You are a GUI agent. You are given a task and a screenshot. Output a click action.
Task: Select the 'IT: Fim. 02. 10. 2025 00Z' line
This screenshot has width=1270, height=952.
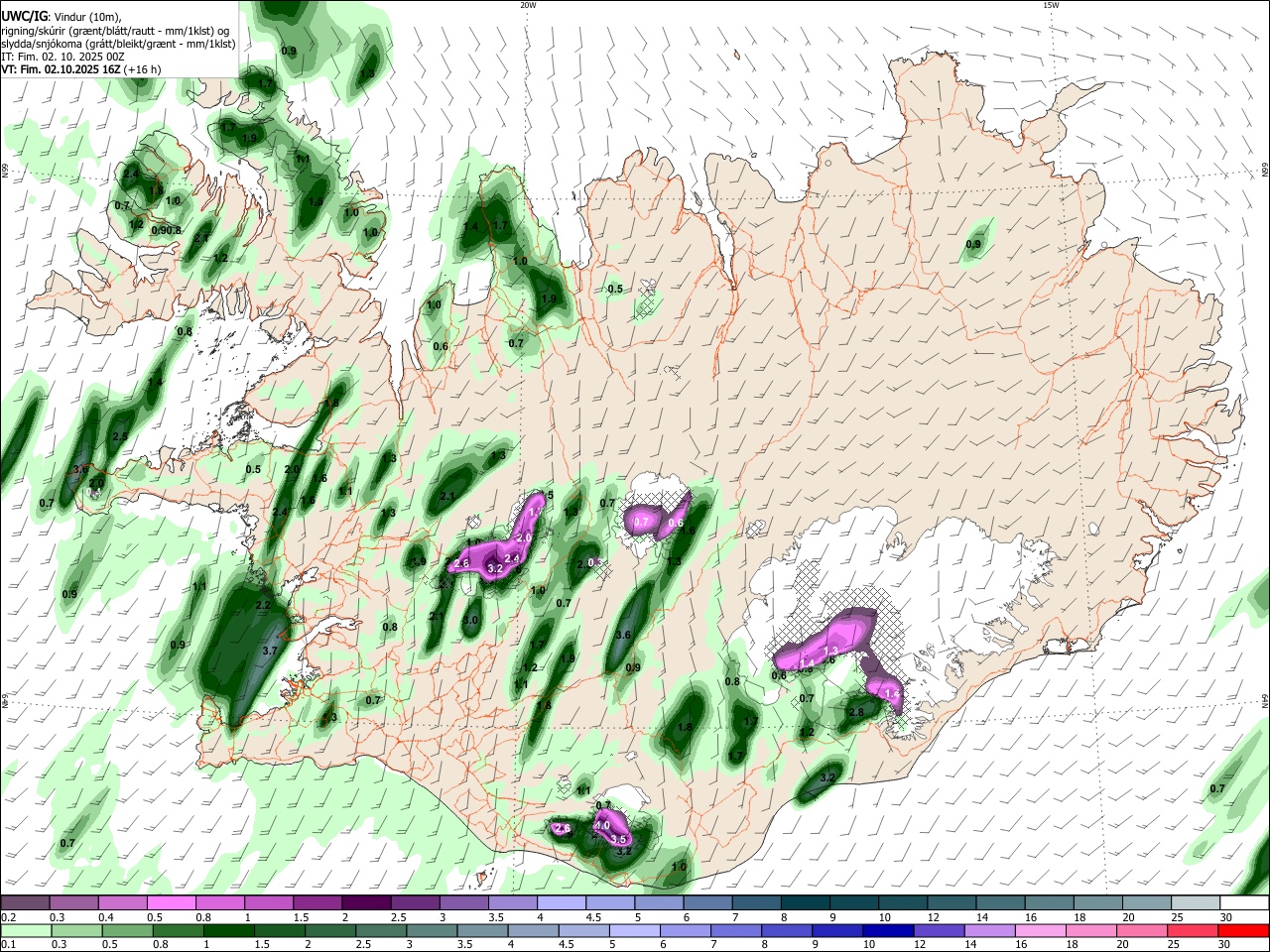pyautogui.click(x=64, y=57)
